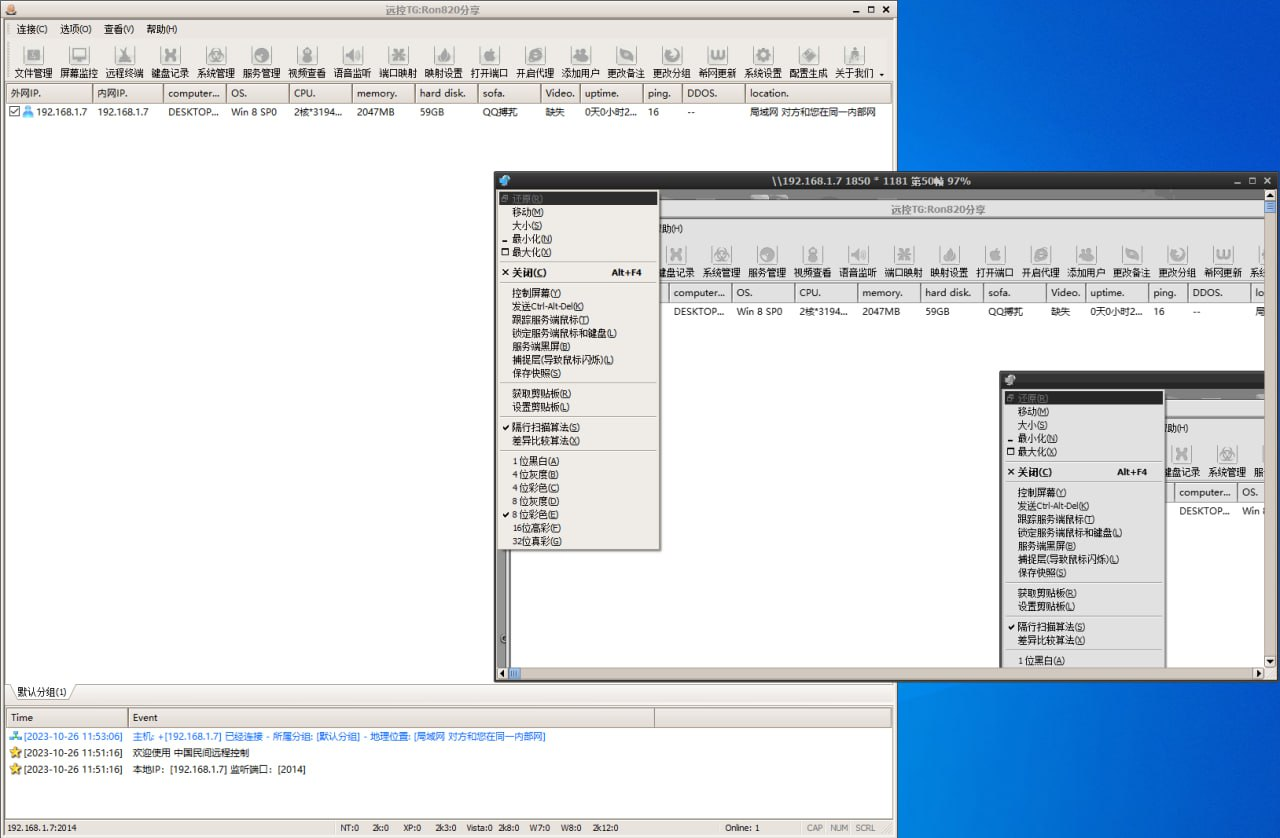This screenshot has height=838, width=1280.
Task: Open 系统设置 gear icon in main toolbar
Action: (763, 61)
